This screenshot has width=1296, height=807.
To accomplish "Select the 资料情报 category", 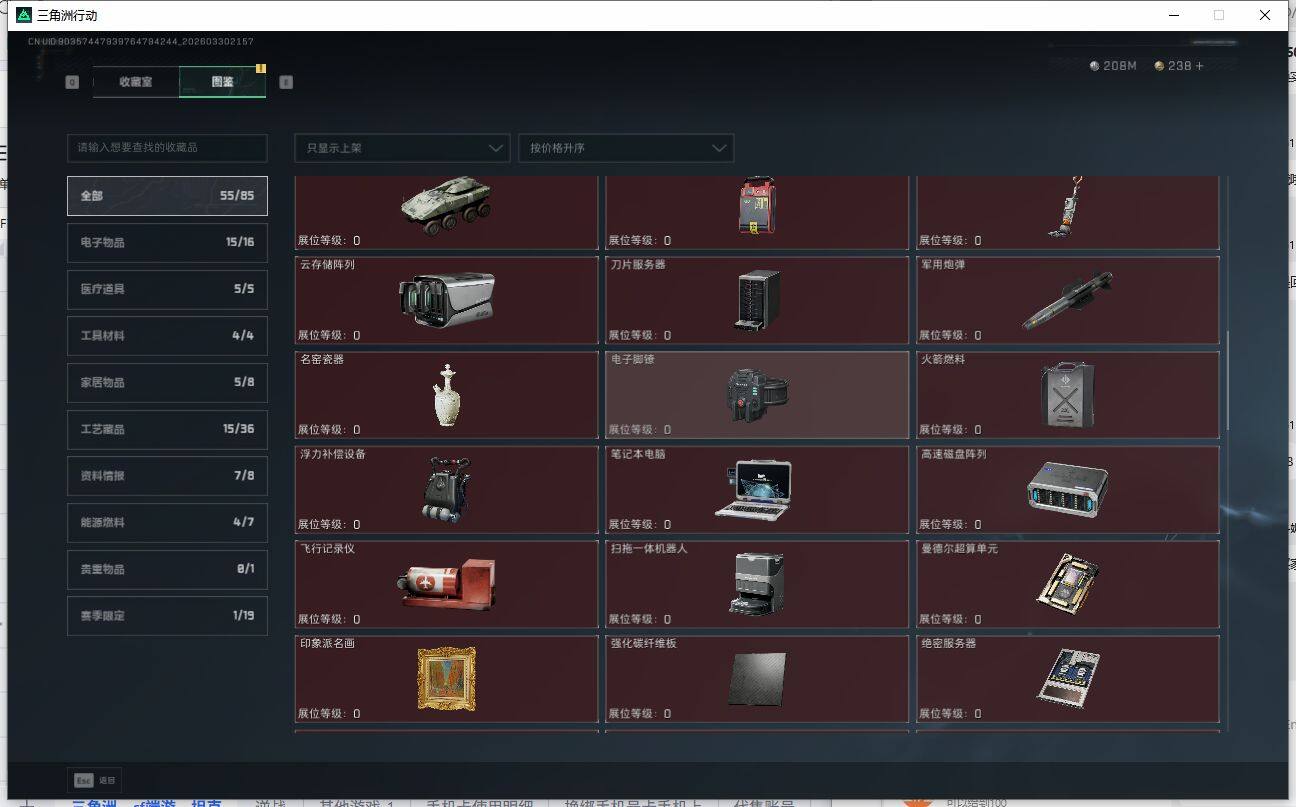I will (167, 476).
